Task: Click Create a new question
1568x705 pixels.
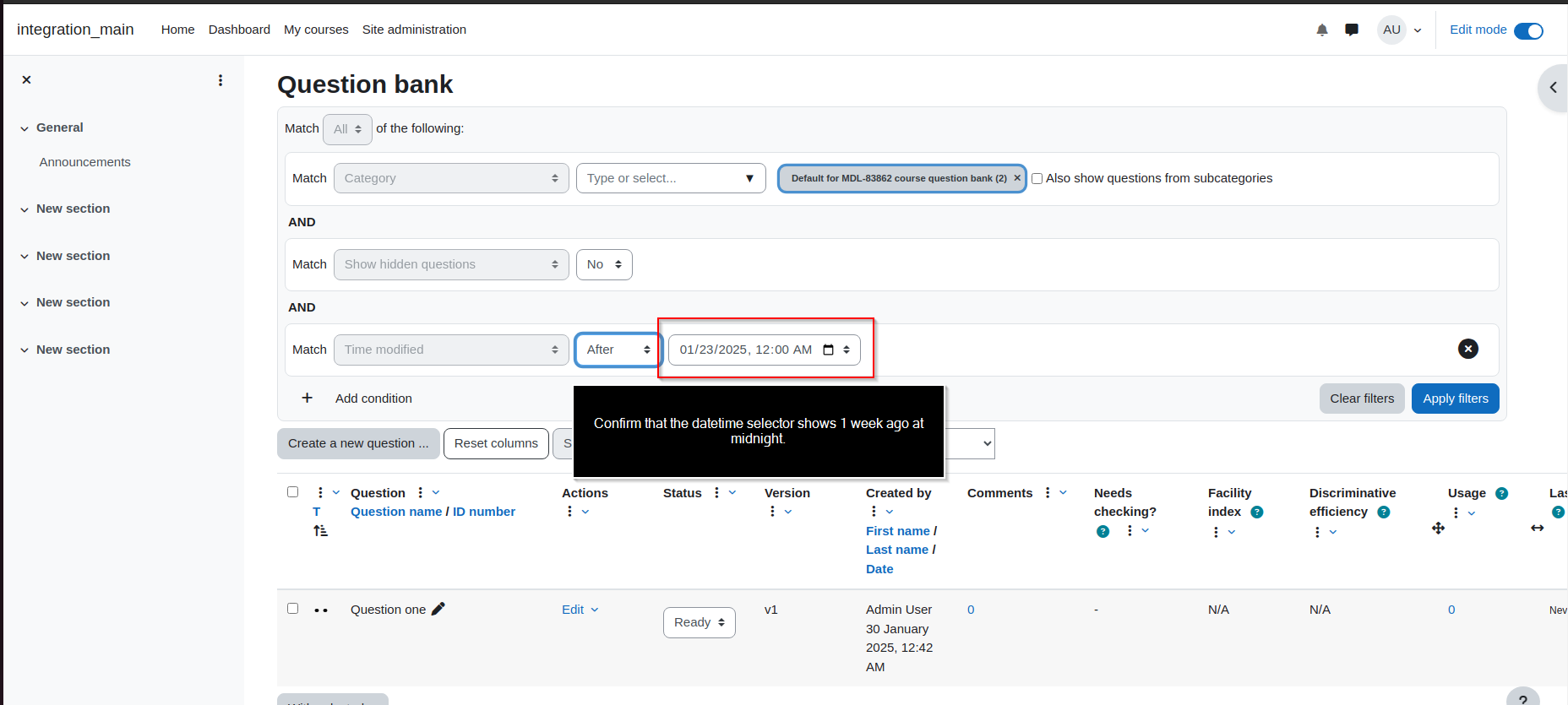Action: [358, 443]
